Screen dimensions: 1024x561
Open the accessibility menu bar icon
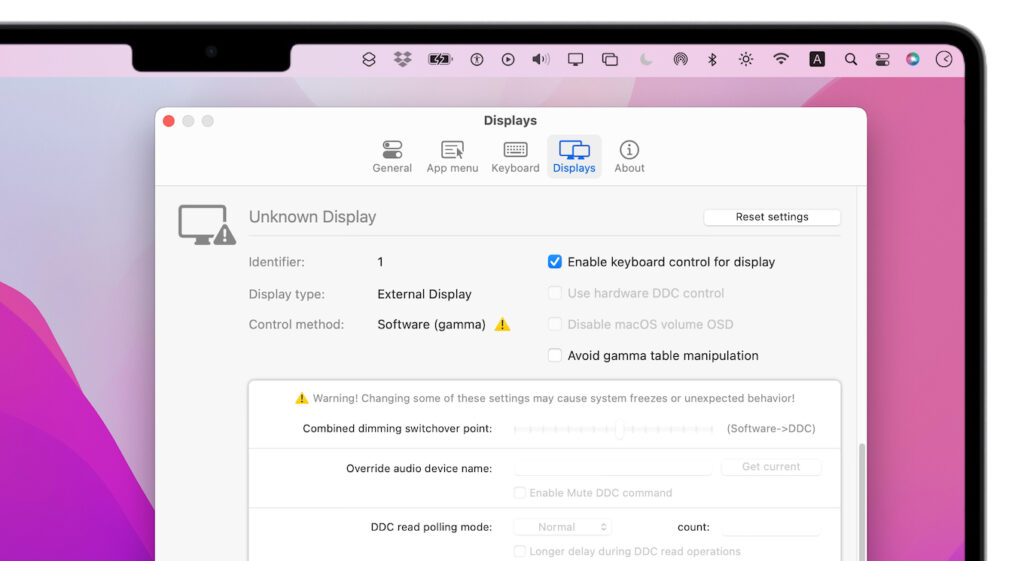point(477,59)
